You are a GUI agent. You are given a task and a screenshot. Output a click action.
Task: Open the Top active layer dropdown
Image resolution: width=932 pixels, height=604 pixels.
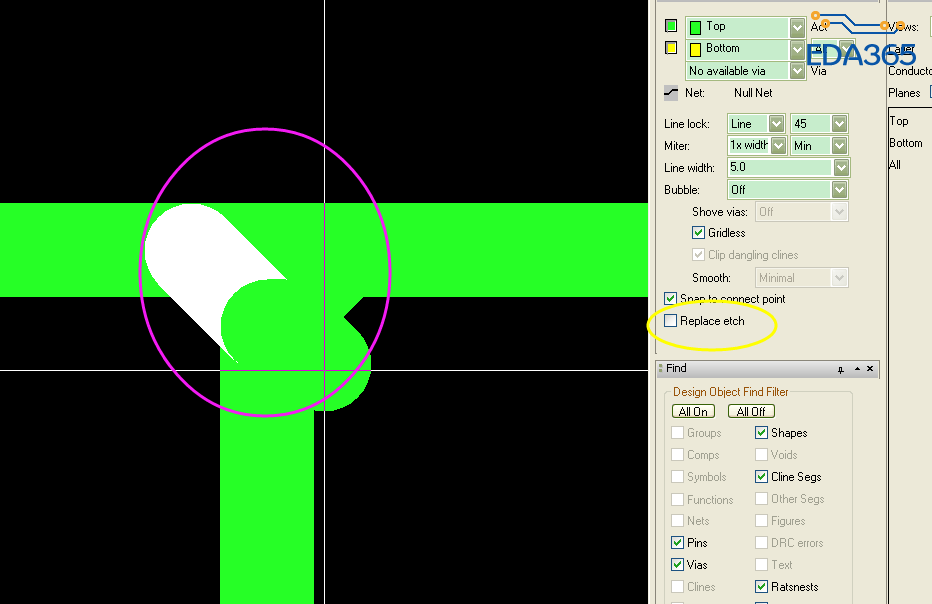(797, 27)
